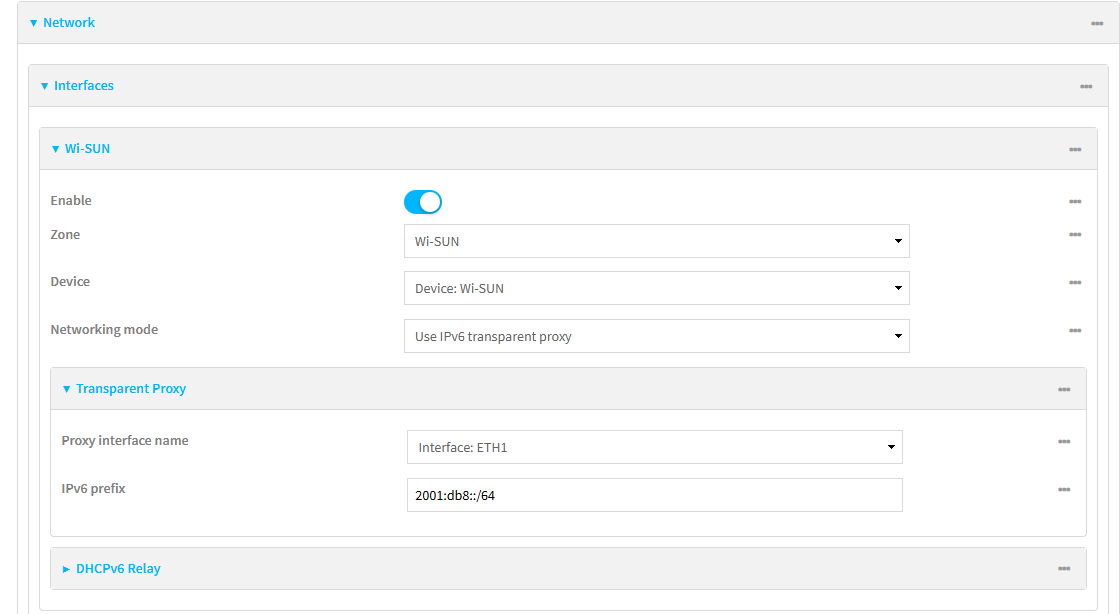Open the Device row ellipsis menu
This screenshot has height=614, width=1120.
pos(1075,282)
